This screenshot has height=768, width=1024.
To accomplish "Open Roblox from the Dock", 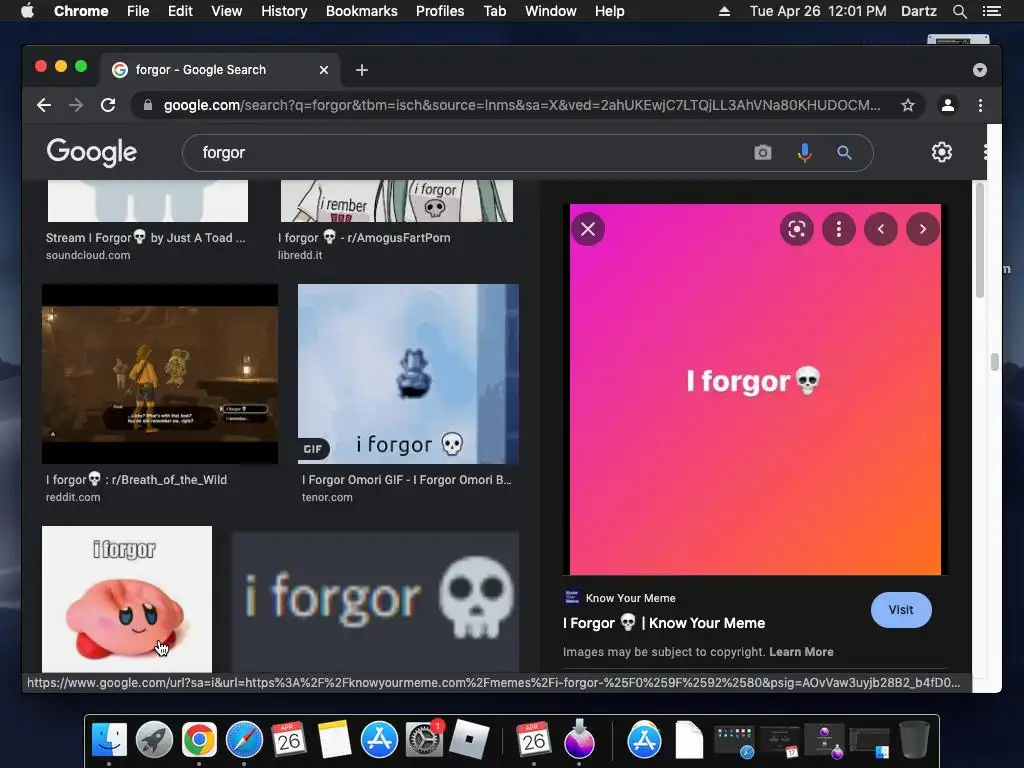I will [469, 740].
